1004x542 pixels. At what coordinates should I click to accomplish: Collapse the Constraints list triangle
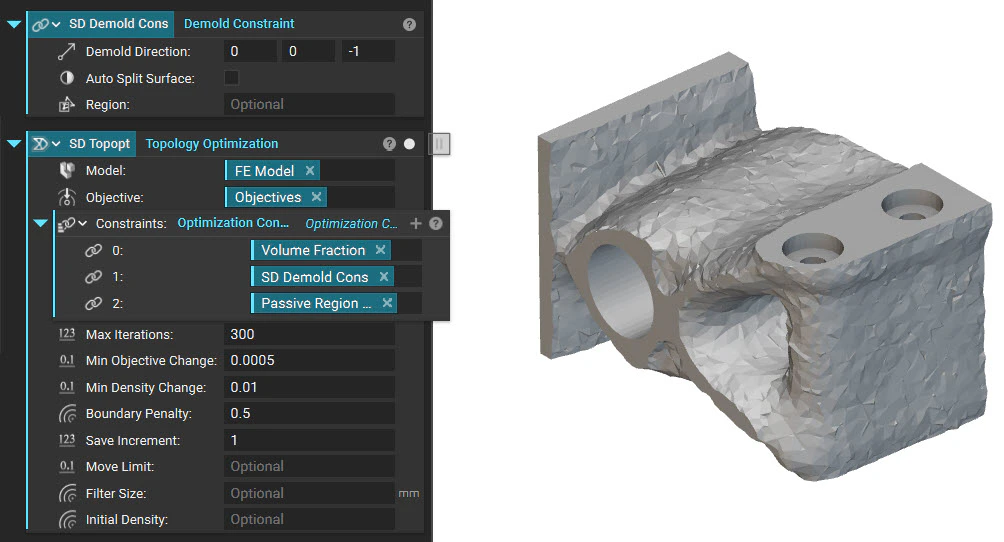click(40, 224)
